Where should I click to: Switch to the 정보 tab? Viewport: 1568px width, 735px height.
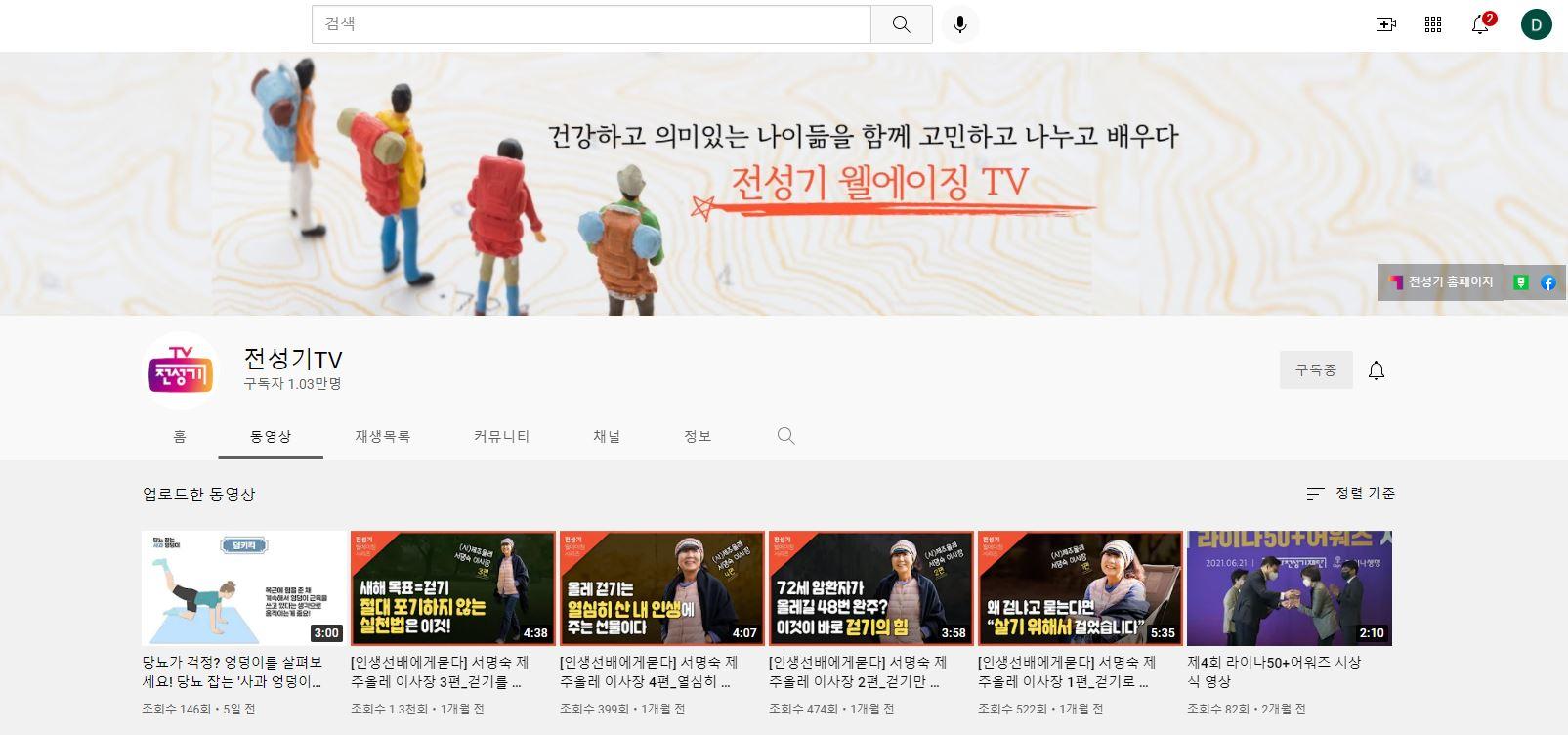pos(698,436)
